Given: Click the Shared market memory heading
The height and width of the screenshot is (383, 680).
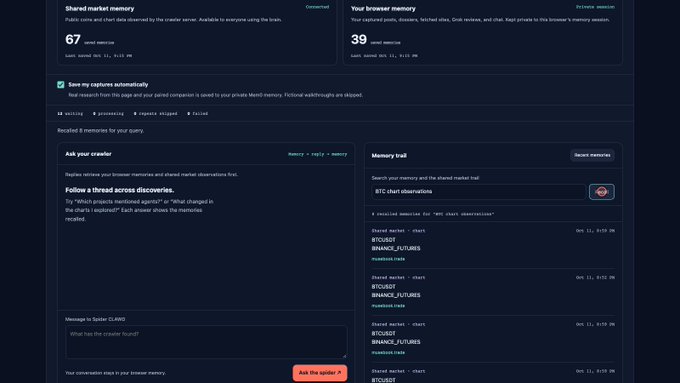Looking at the screenshot, I should tap(100, 9).
